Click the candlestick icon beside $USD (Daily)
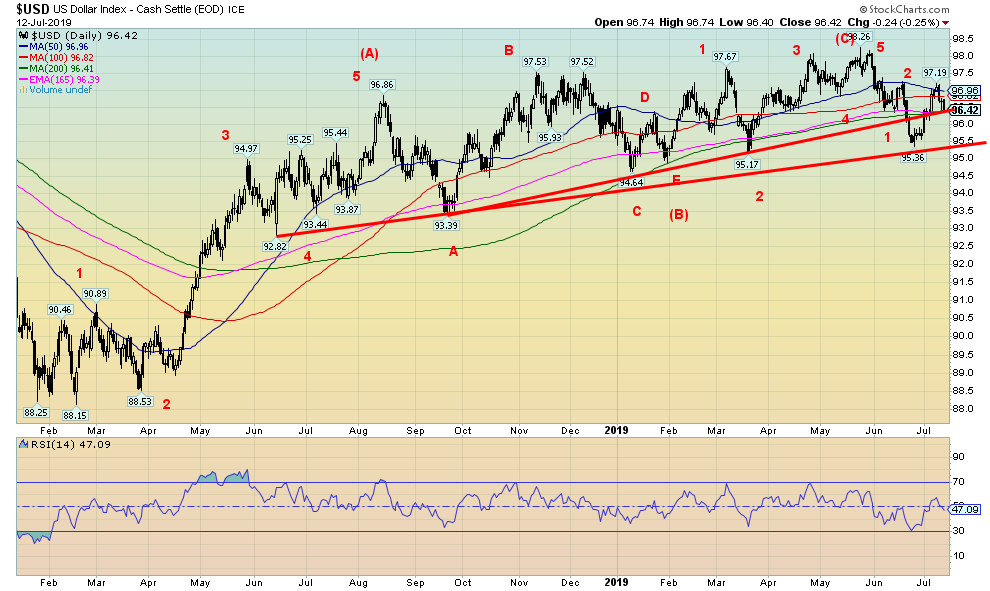The image size is (990, 591). [21, 35]
